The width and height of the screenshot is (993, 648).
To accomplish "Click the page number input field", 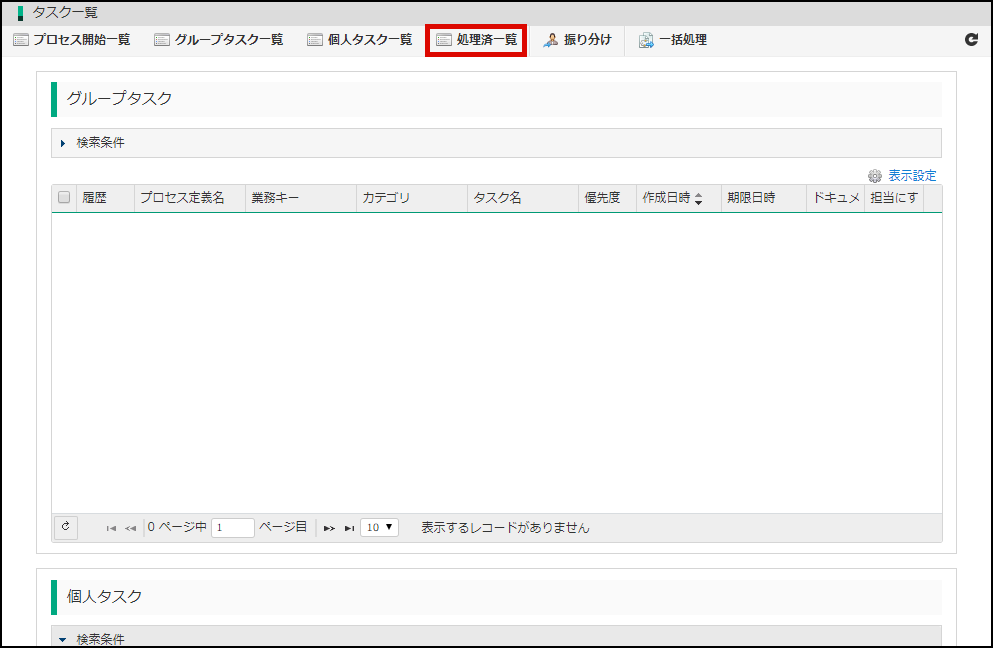I will click(233, 527).
